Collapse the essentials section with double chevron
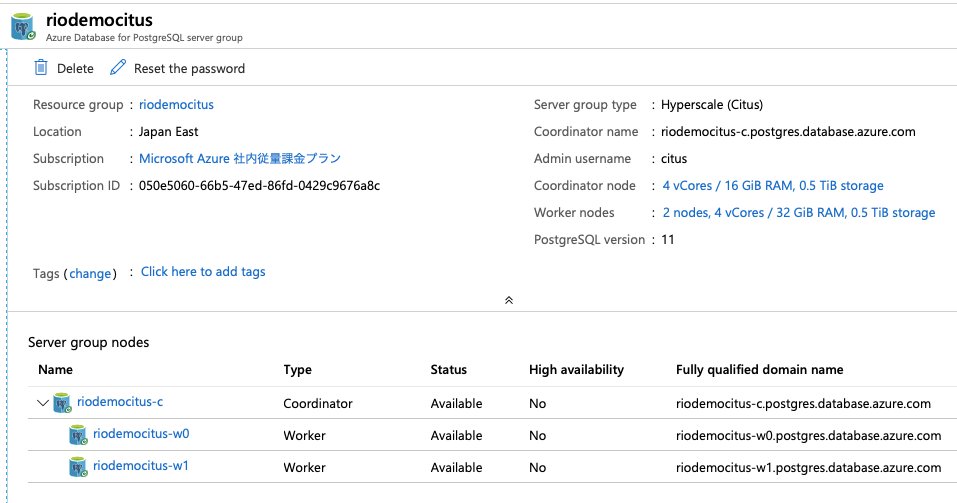 (x=508, y=300)
